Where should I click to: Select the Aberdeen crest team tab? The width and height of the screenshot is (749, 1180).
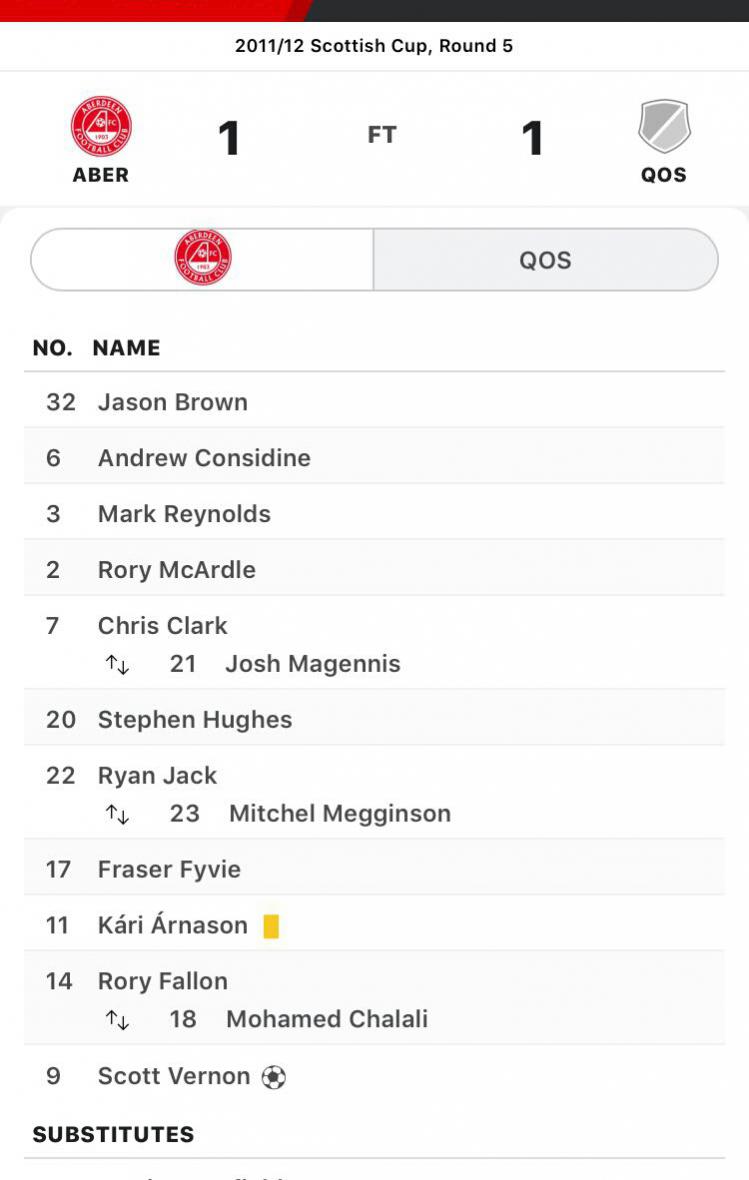[x=202, y=259]
